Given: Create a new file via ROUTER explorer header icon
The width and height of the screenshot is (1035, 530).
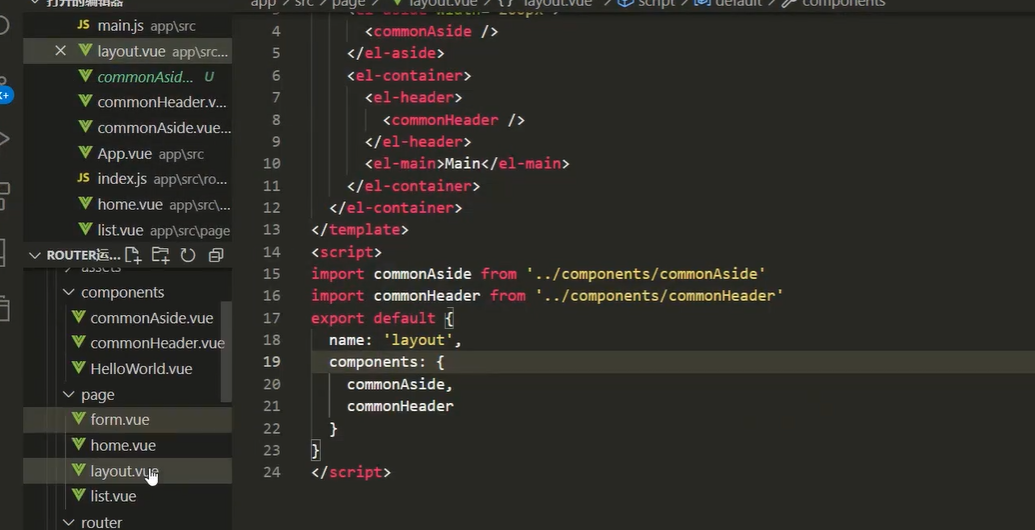Looking at the screenshot, I should click(x=133, y=255).
